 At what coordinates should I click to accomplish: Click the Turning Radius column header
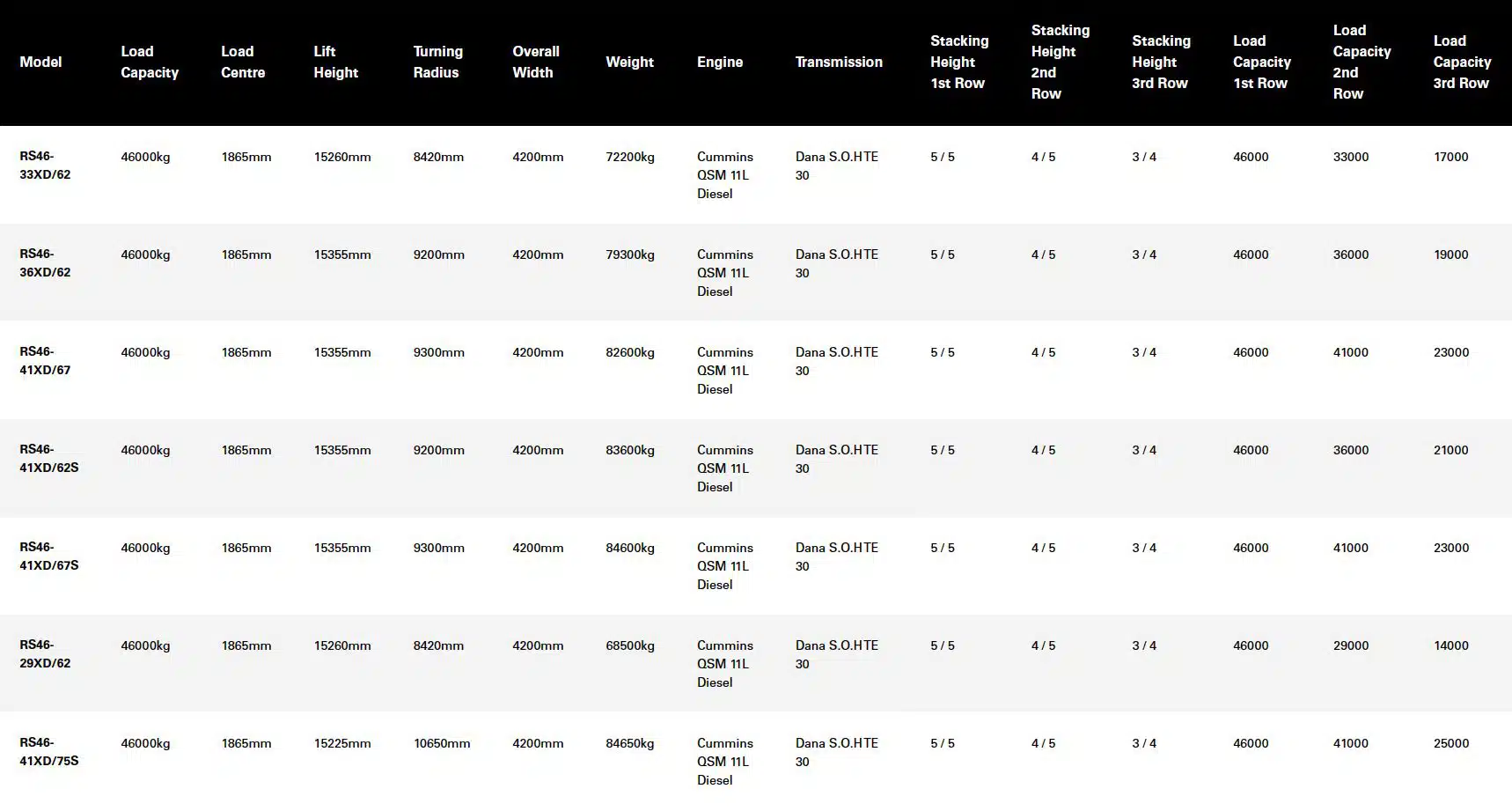438,62
